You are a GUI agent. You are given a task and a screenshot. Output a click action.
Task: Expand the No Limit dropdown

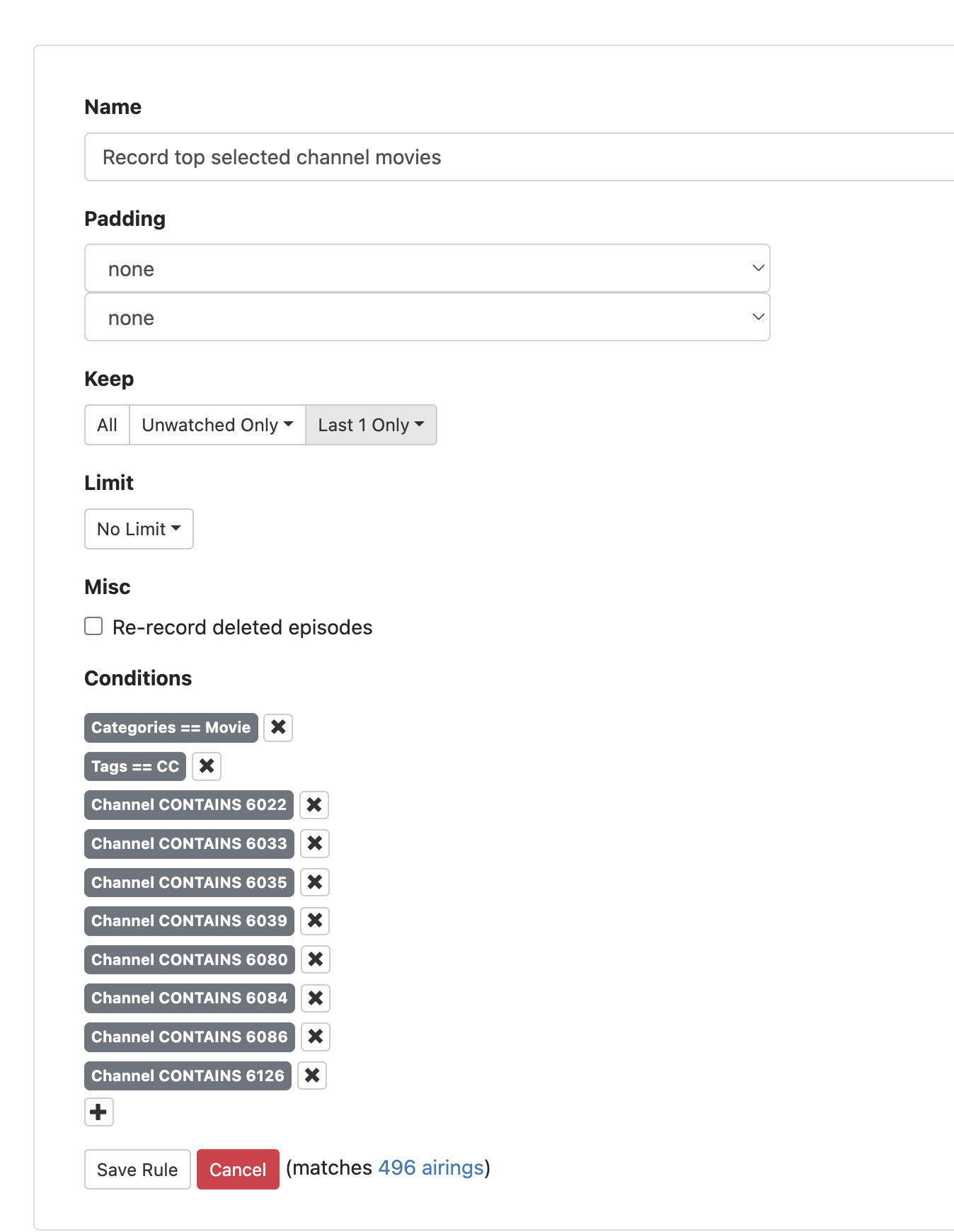point(139,529)
